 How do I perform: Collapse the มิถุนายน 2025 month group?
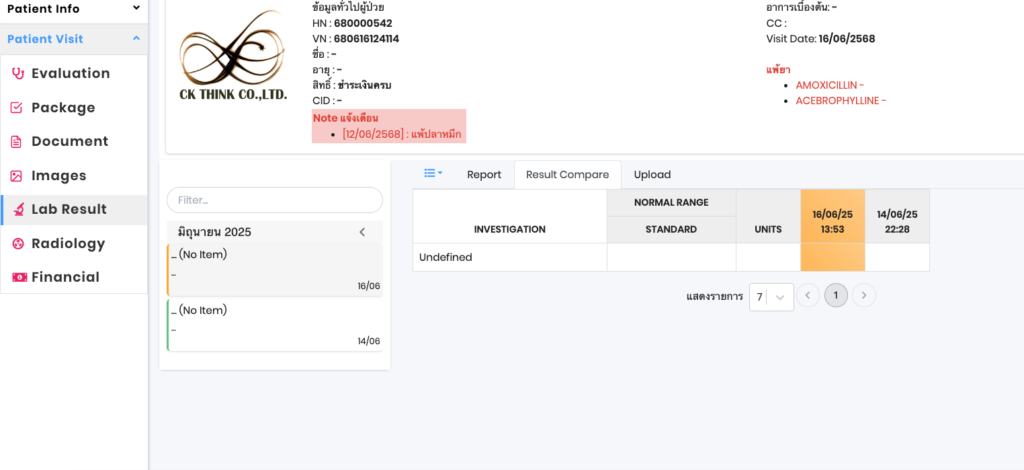click(362, 232)
